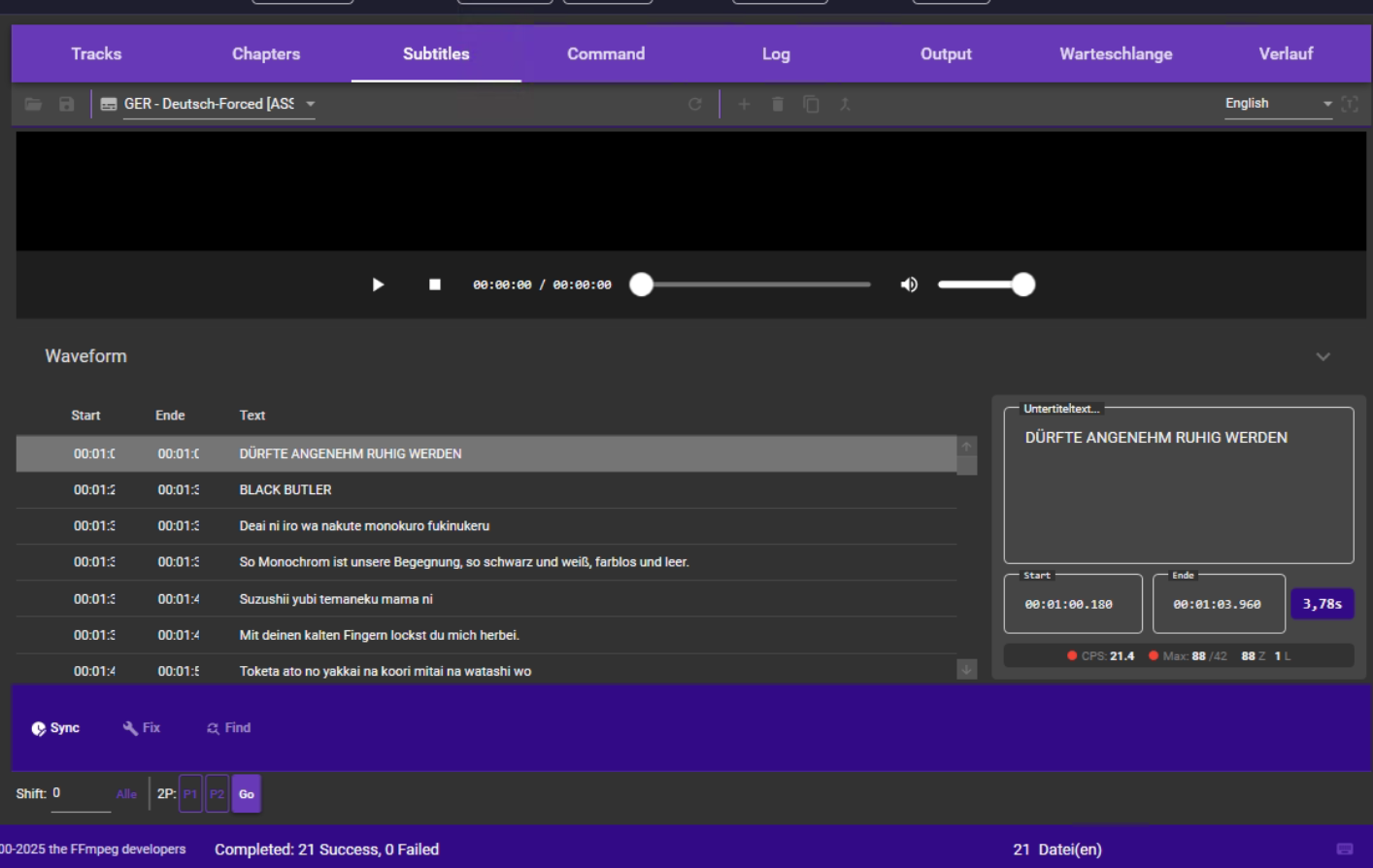
Task: Switch to the Command tab
Action: [606, 53]
